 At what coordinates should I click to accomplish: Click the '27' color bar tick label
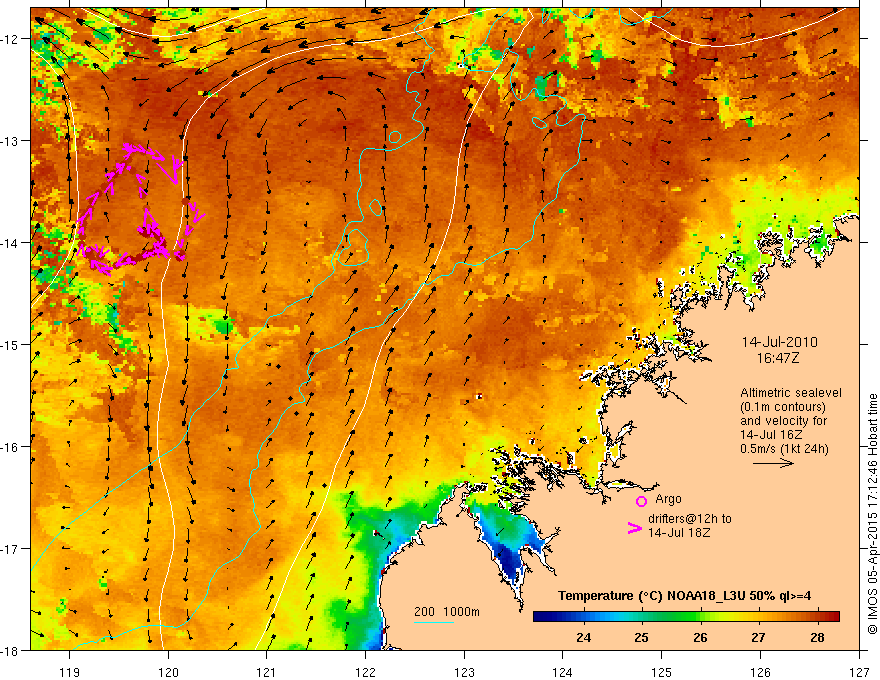[x=758, y=637]
